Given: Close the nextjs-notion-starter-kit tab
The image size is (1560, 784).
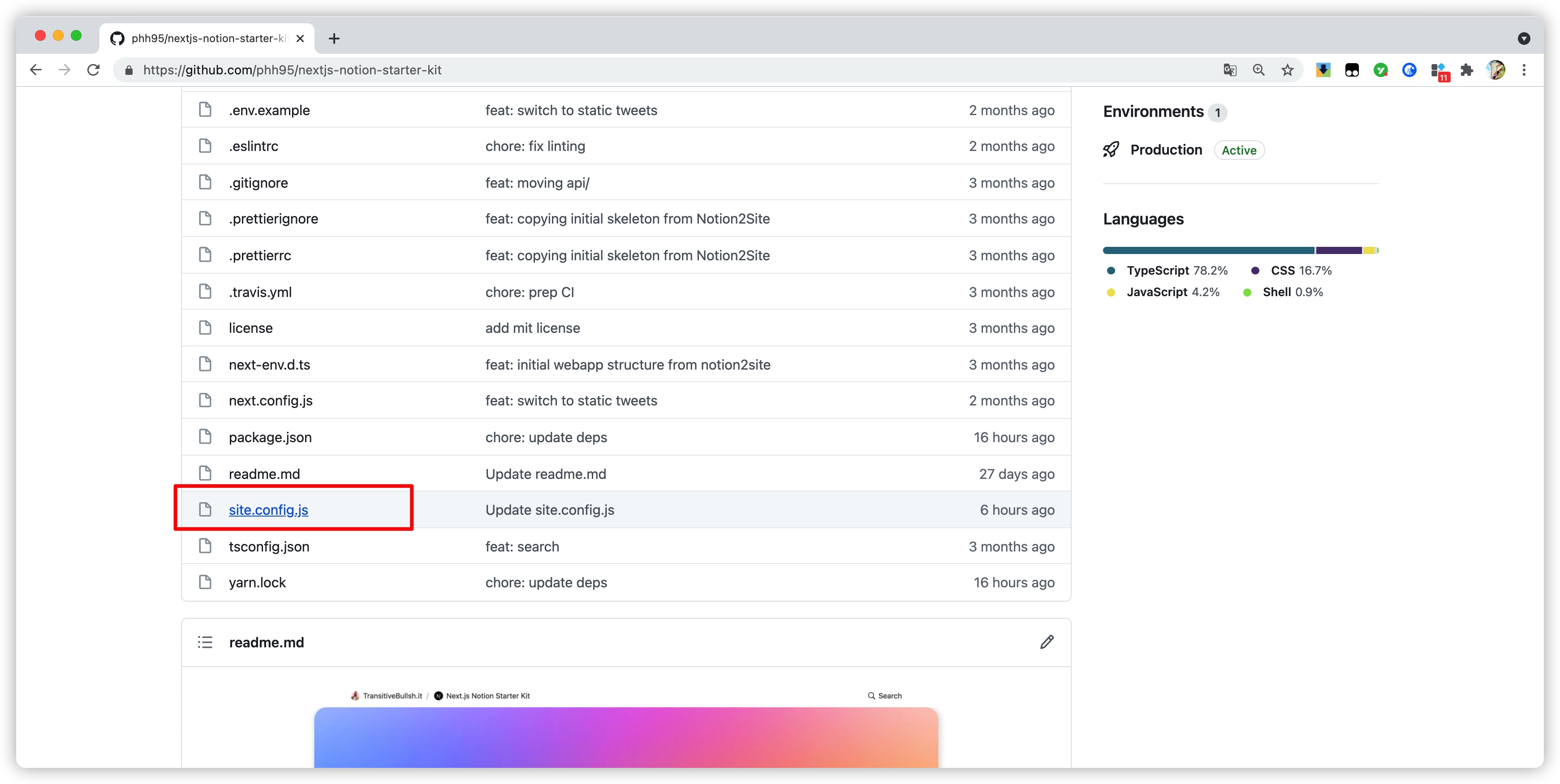Looking at the screenshot, I should click(300, 39).
